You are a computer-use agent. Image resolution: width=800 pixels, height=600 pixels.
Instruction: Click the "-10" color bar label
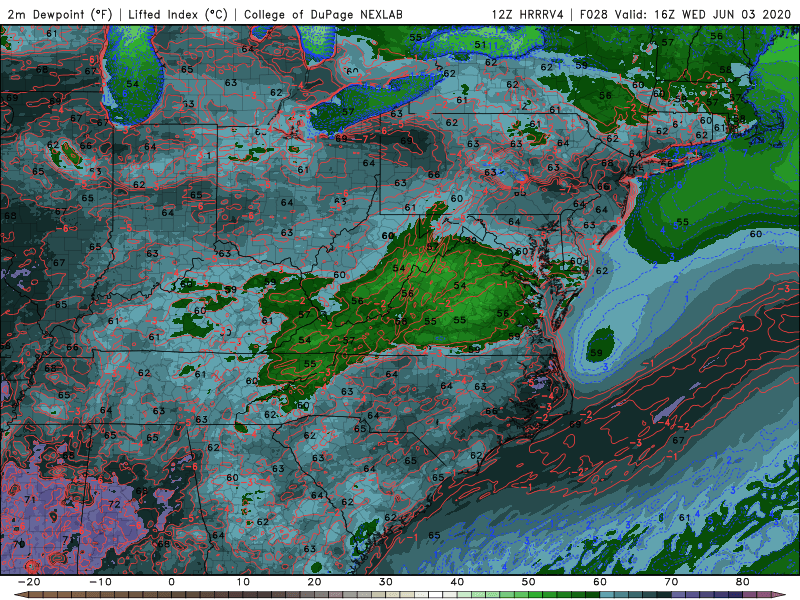tap(100, 582)
